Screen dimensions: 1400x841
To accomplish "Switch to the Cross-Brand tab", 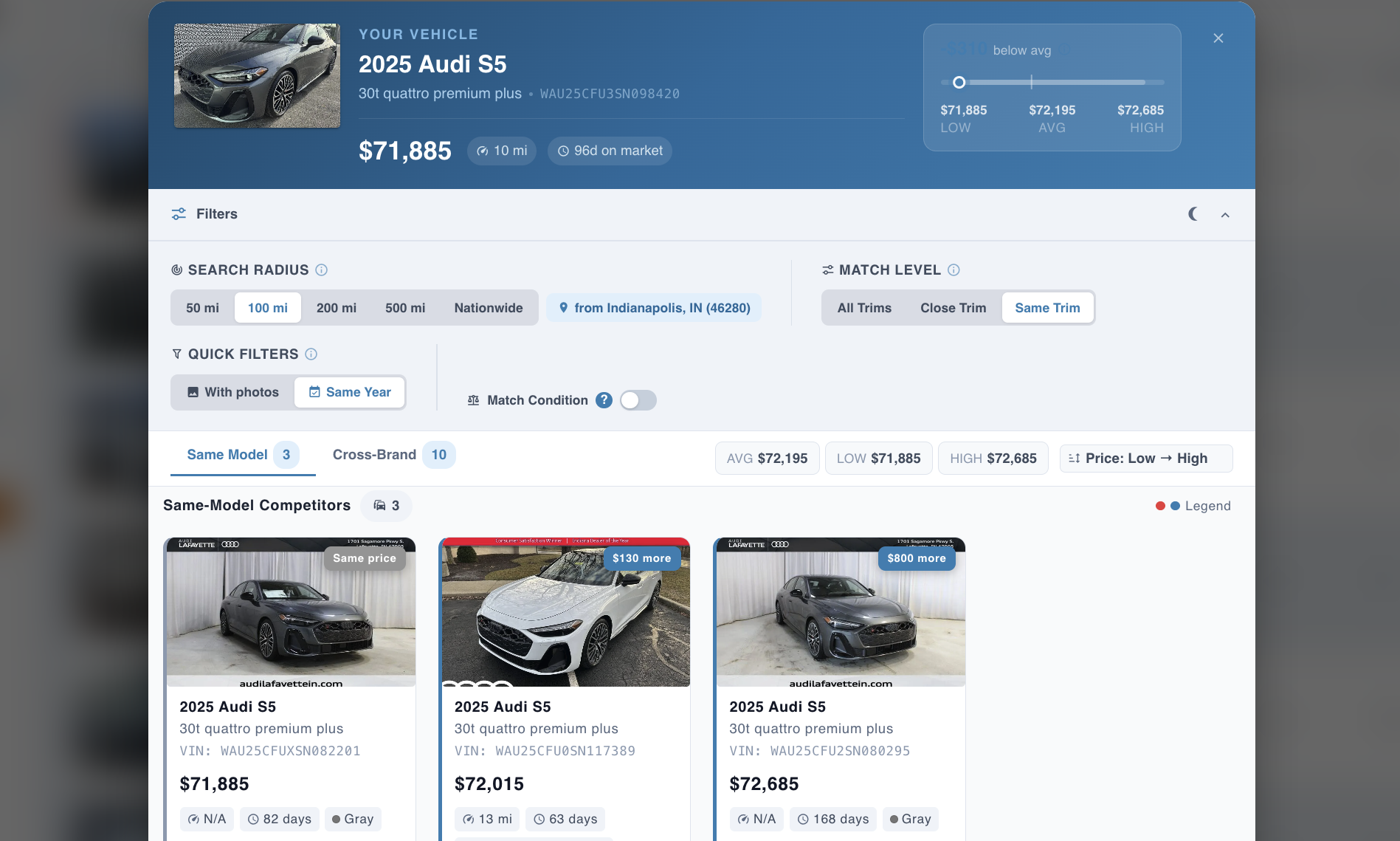I will 393,455.
